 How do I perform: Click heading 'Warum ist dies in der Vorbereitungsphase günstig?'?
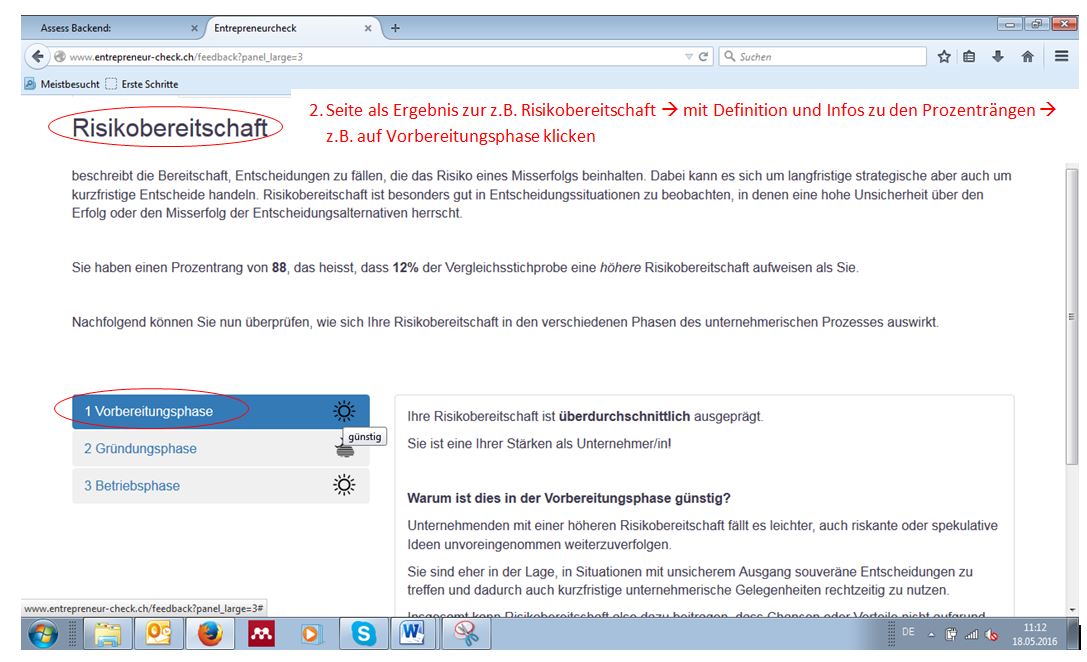point(568,498)
